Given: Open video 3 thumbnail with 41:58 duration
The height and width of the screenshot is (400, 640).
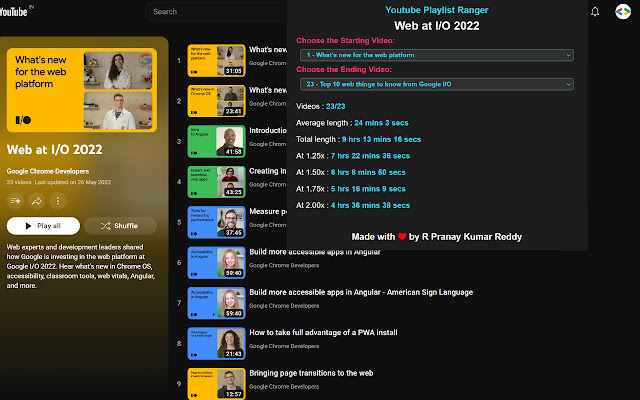Looking at the screenshot, I should pyautogui.click(x=216, y=141).
